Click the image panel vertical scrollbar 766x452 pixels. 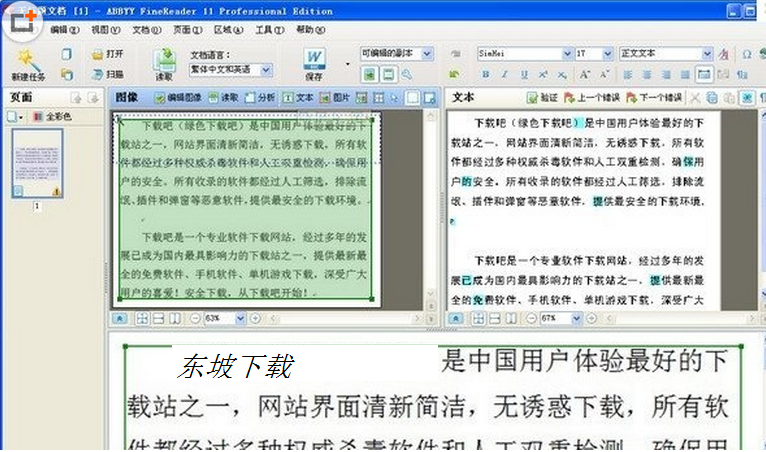pos(431,205)
